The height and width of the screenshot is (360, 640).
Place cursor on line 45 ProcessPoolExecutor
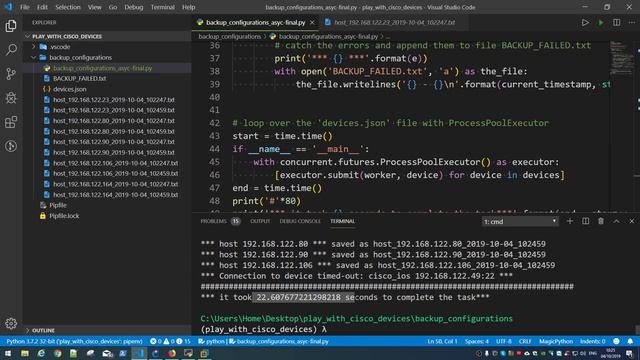click(x=430, y=162)
